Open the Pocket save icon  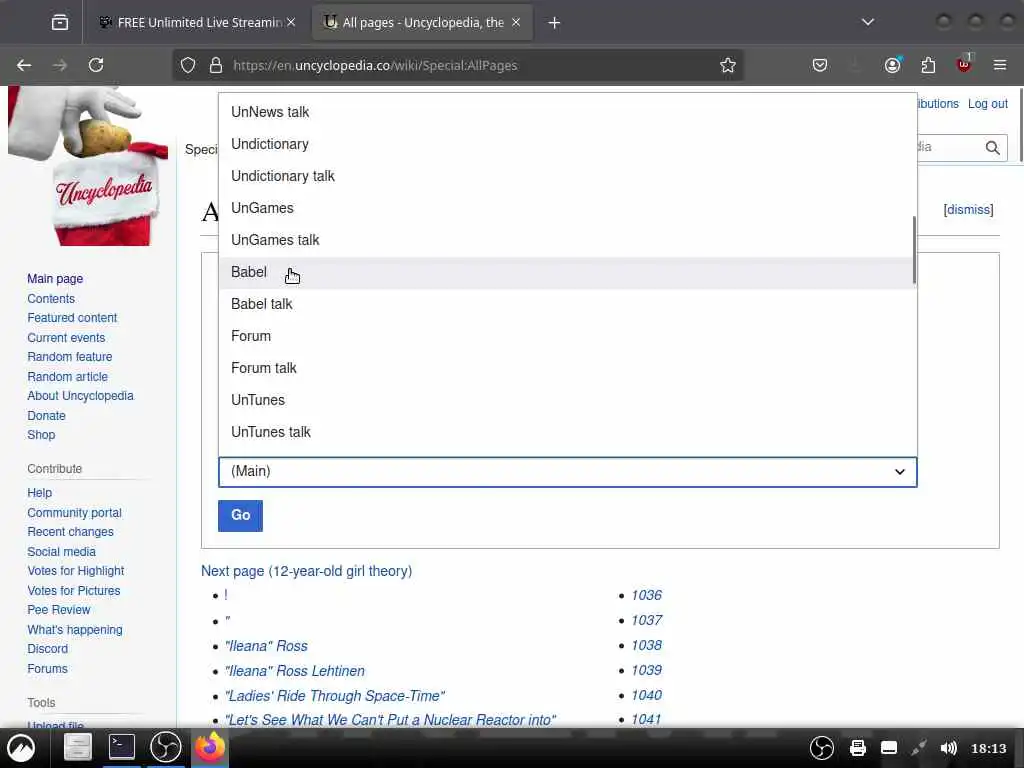820,65
